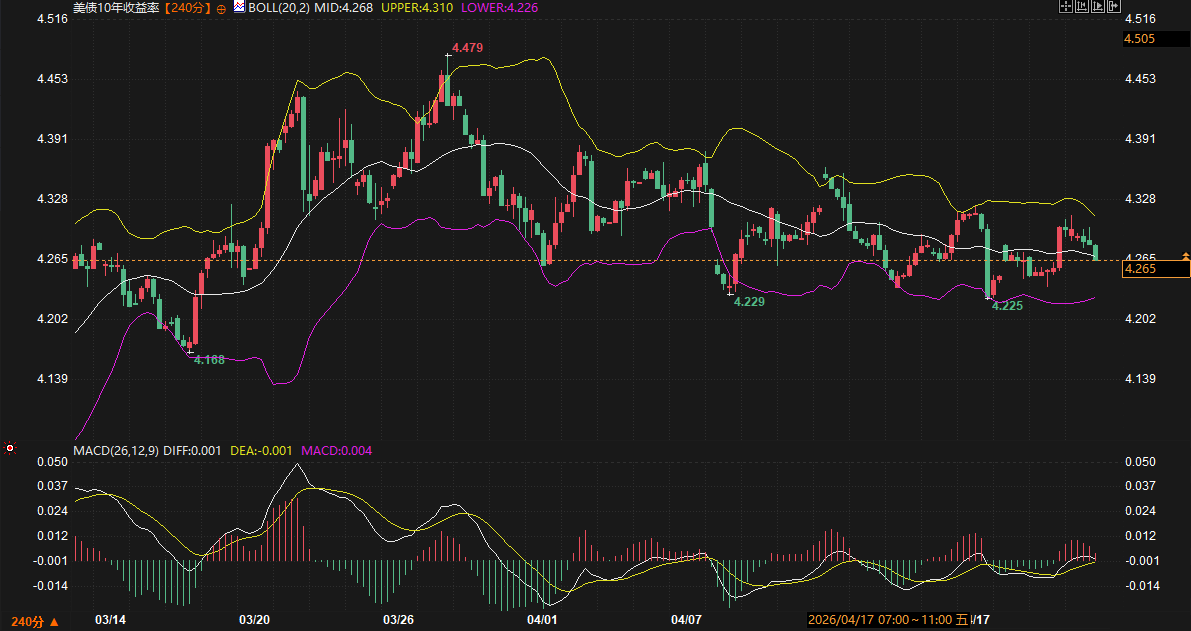Select the 04/07 date on time axis
Screen dimensions: 1191x631
pos(686,620)
